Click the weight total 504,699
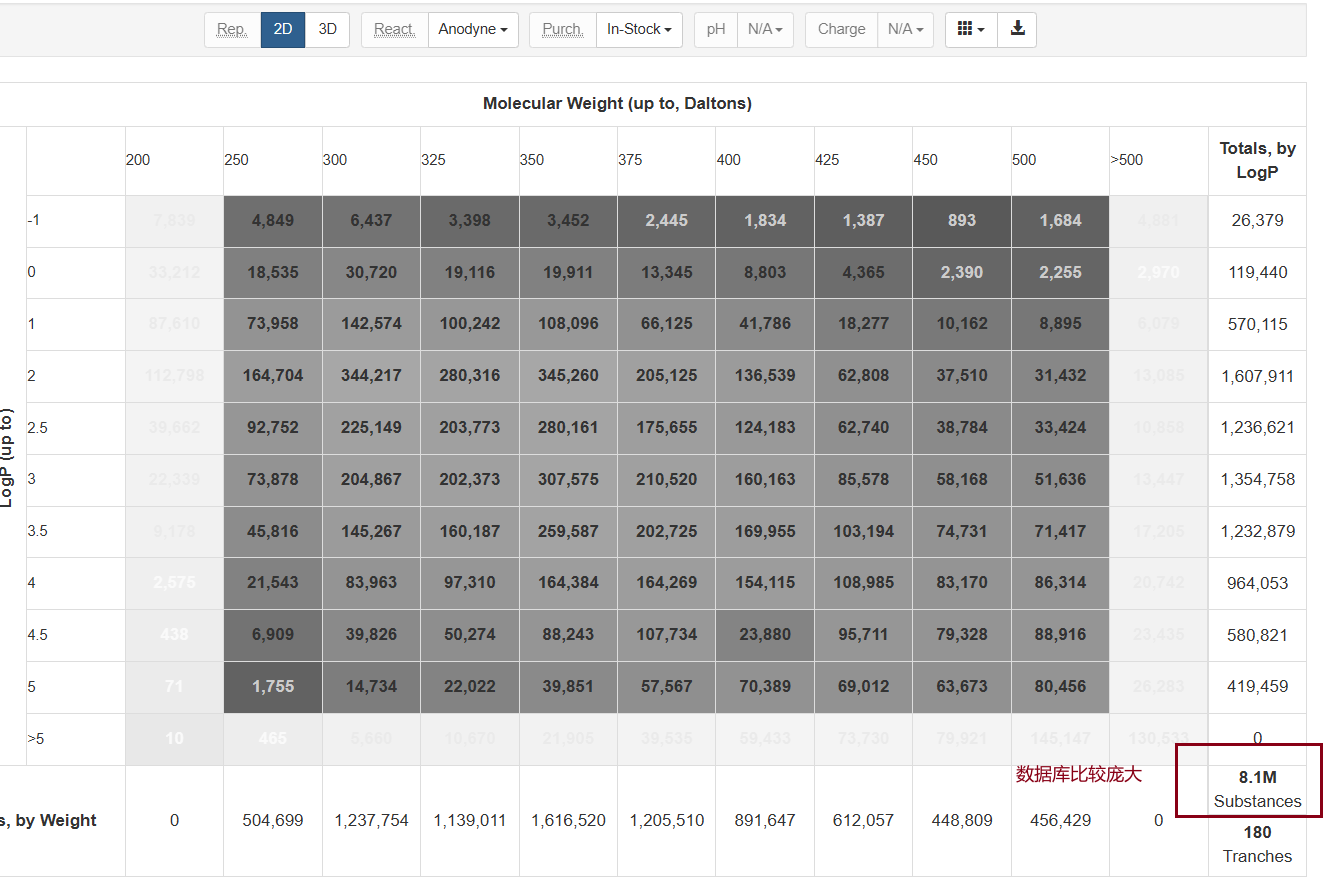Viewport: 1328px width, 884px height. (273, 821)
